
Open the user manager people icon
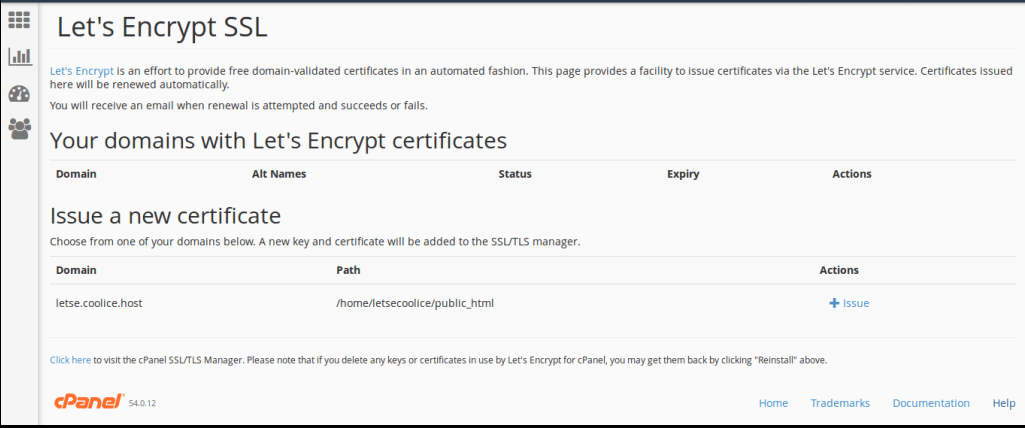[x=20, y=128]
